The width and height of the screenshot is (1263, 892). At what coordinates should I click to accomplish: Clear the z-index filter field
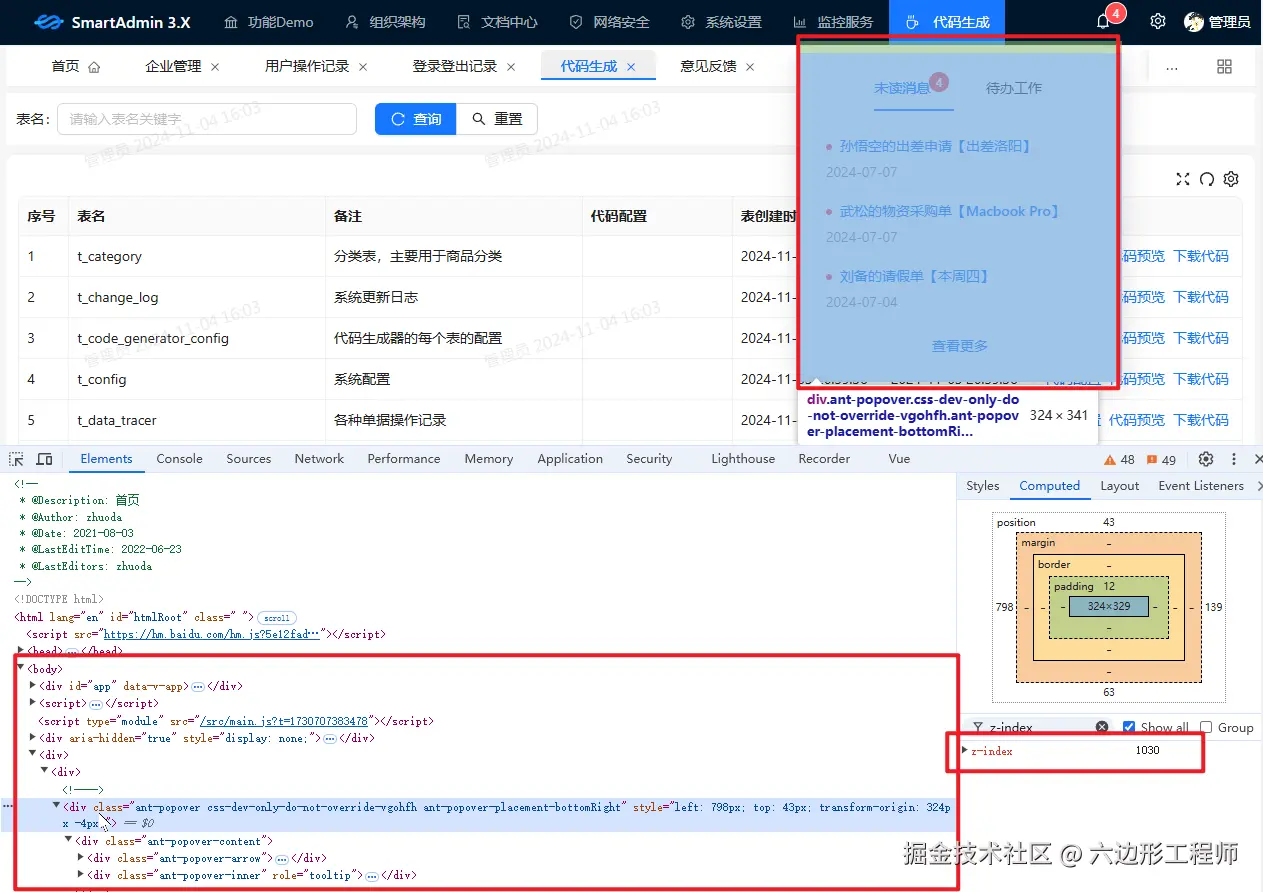(1102, 727)
